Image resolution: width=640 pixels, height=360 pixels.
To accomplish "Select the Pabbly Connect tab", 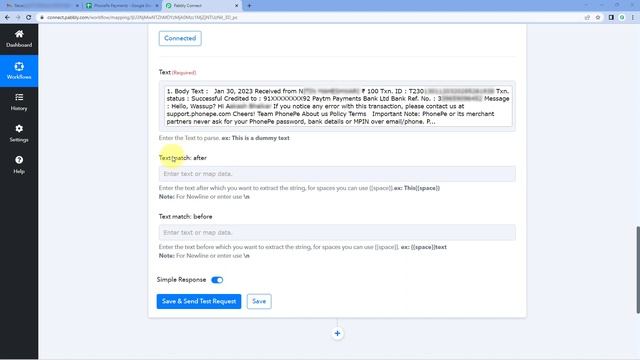I will (x=201, y=6).
